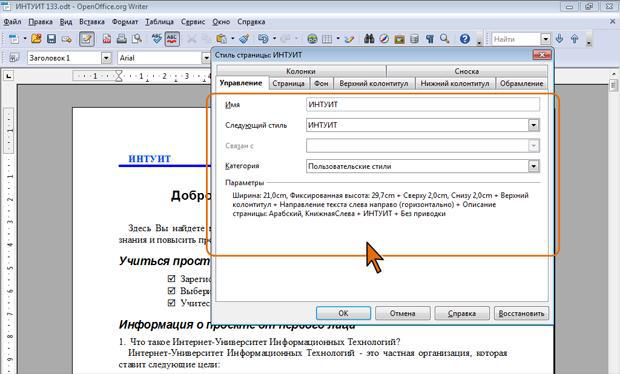Switch to the Сноска tab
Viewport: 620px width, 374px height.
point(467,71)
